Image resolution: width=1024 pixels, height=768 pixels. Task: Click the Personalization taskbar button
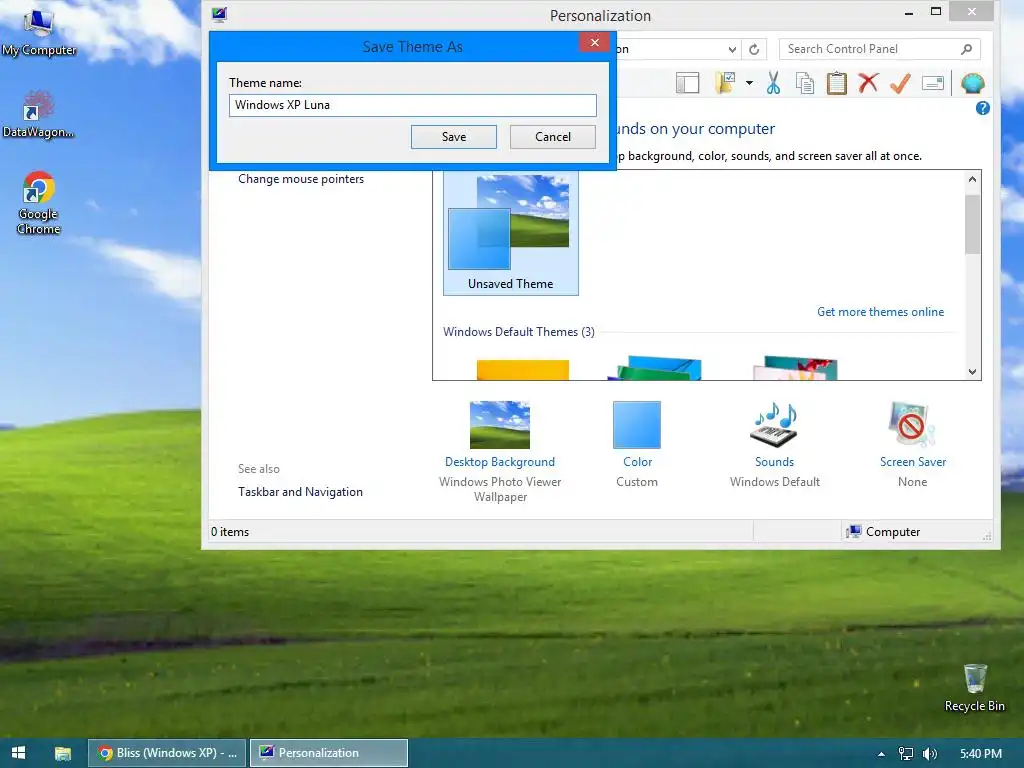point(329,753)
